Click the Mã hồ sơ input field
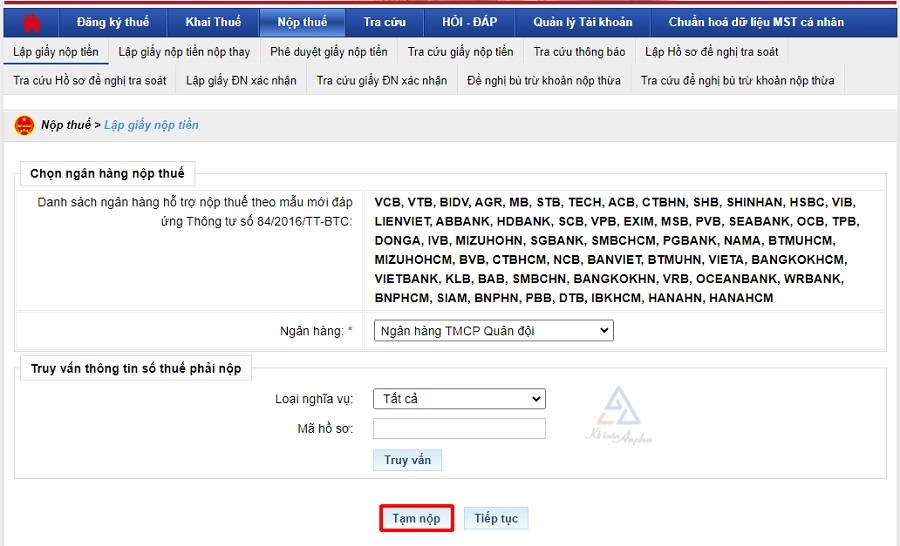 459,428
